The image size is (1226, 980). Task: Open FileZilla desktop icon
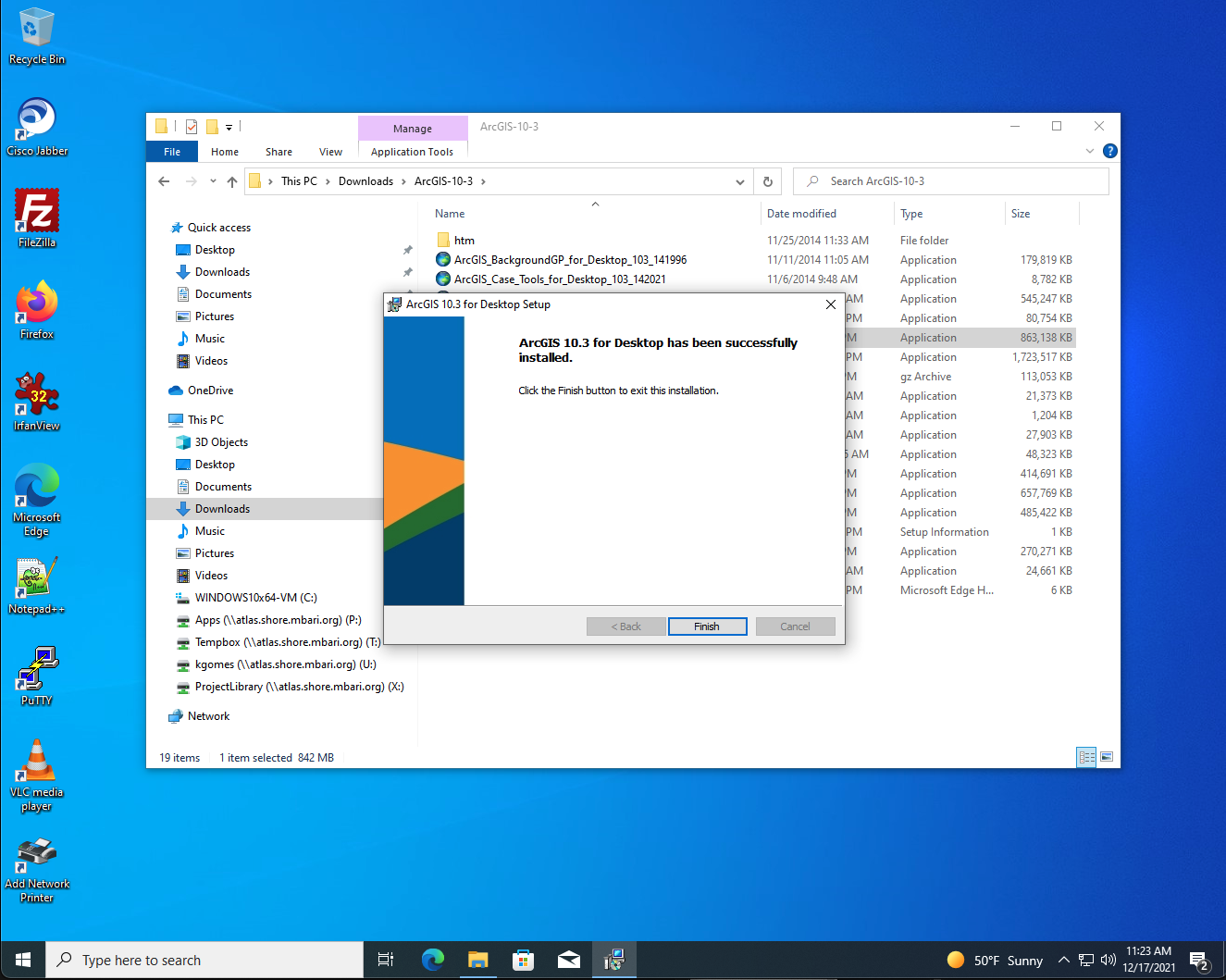point(37,218)
